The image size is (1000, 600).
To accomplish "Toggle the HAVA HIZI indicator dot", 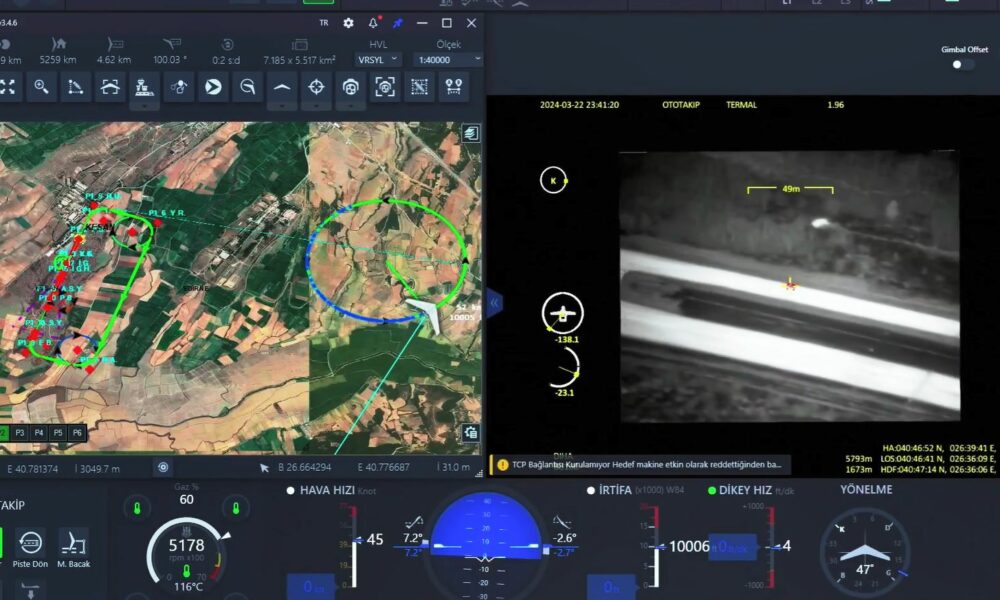I will tap(291, 490).
